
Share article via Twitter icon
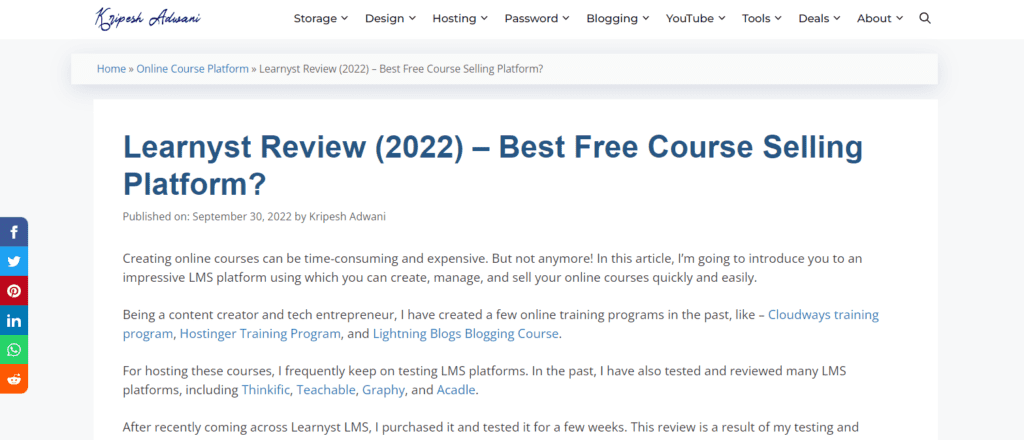[x=14, y=262]
